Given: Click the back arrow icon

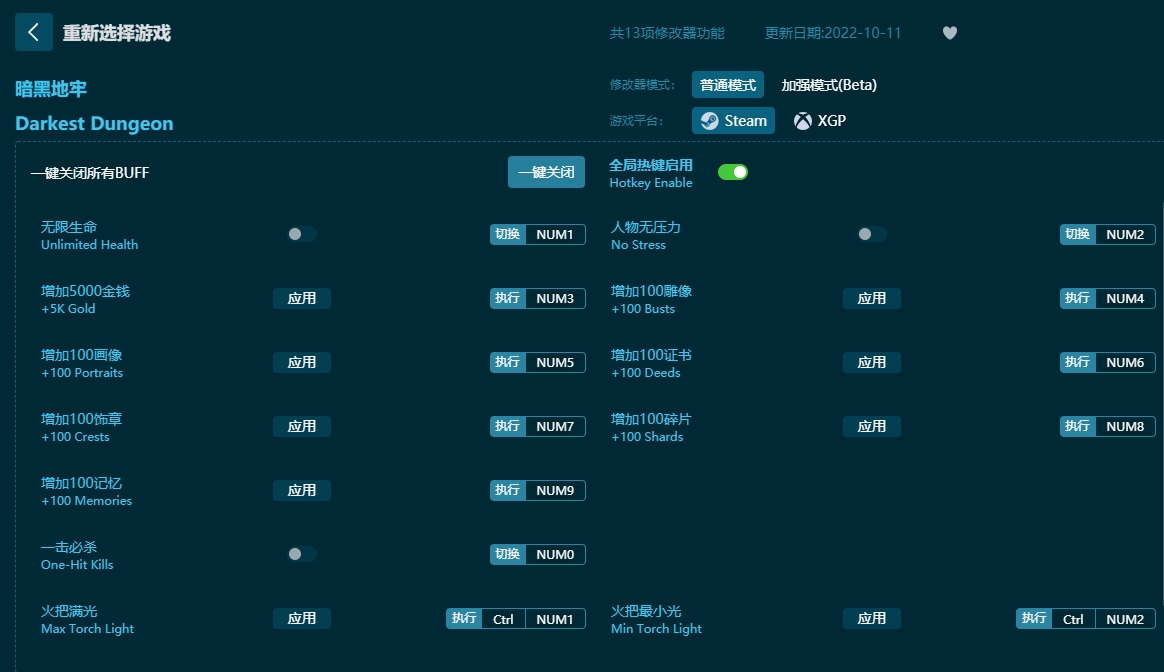Looking at the screenshot, I should click(x=33, y=32).
